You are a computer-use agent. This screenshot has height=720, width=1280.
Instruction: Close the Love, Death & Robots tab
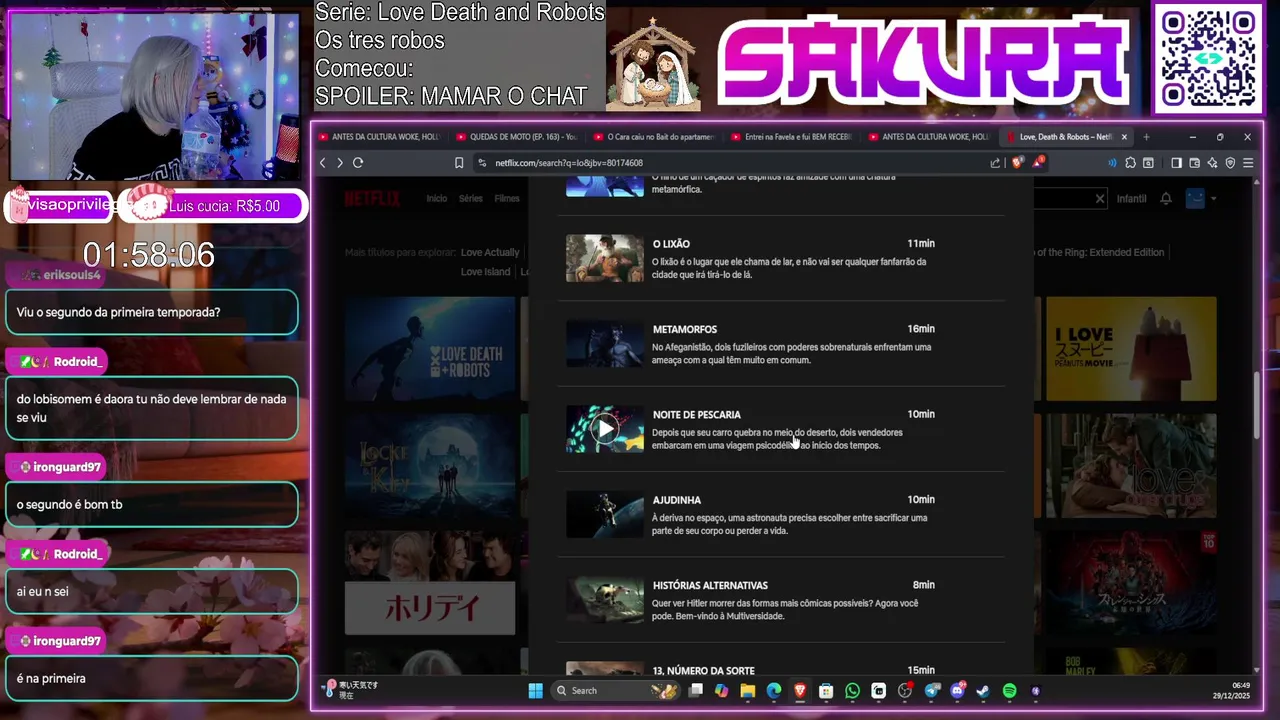coord(1124,137)
